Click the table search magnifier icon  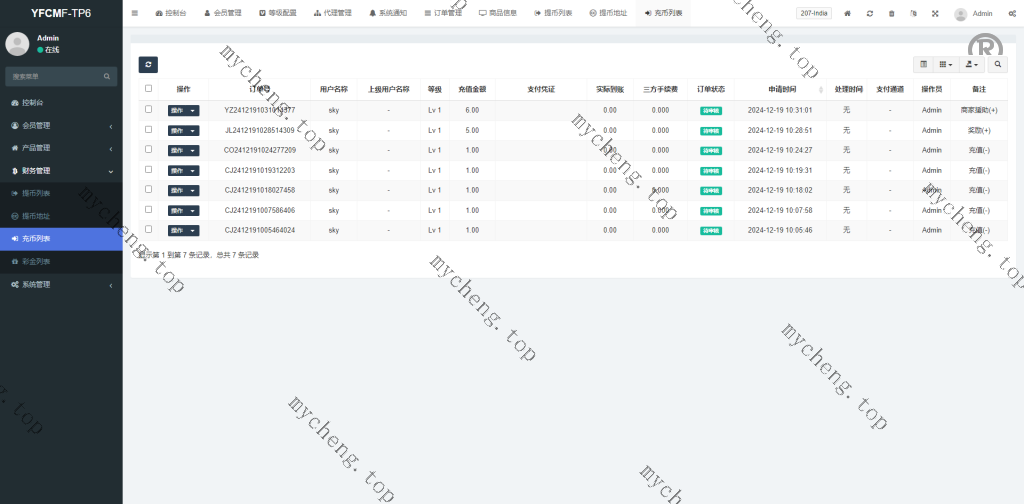click(x=998, y=64)
